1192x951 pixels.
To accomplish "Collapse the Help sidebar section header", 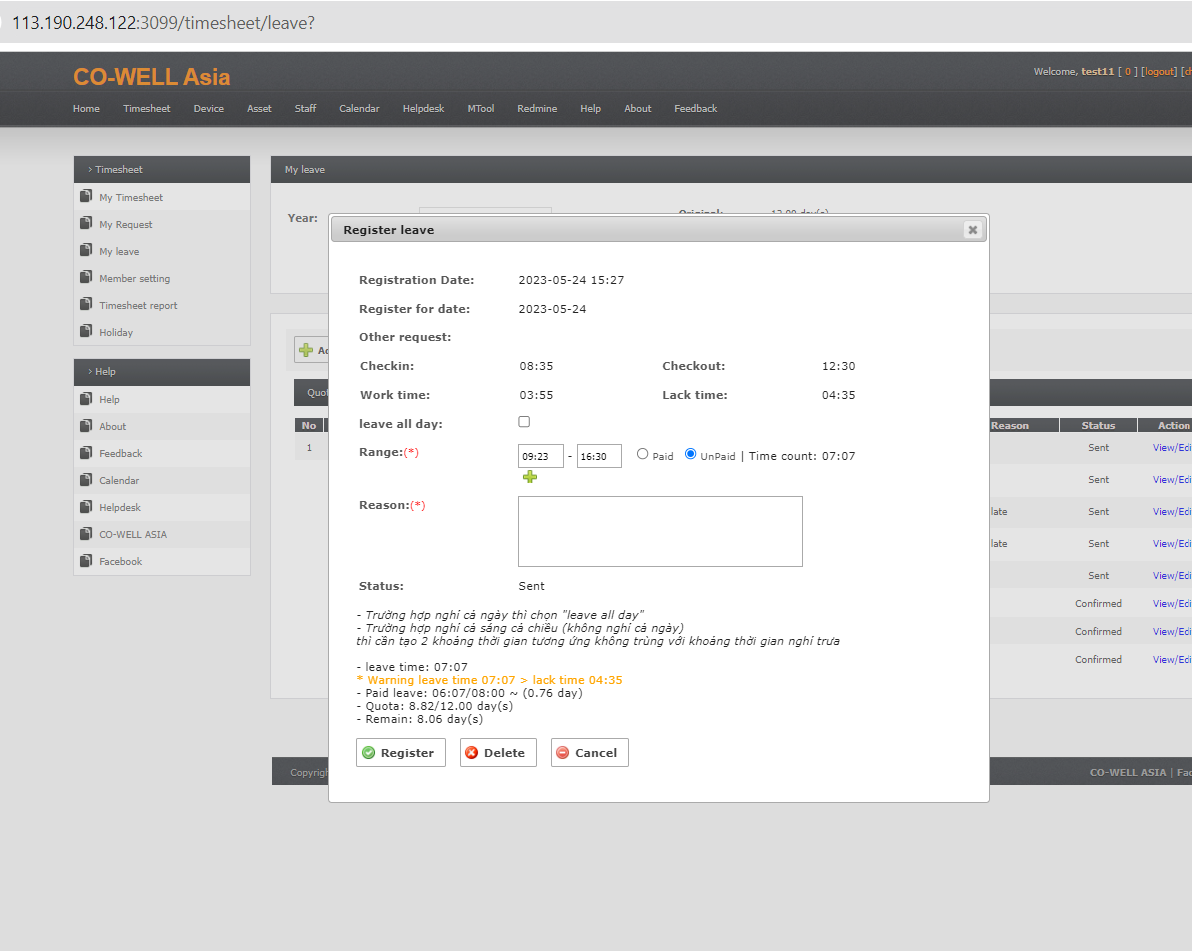I will (162, 372).
